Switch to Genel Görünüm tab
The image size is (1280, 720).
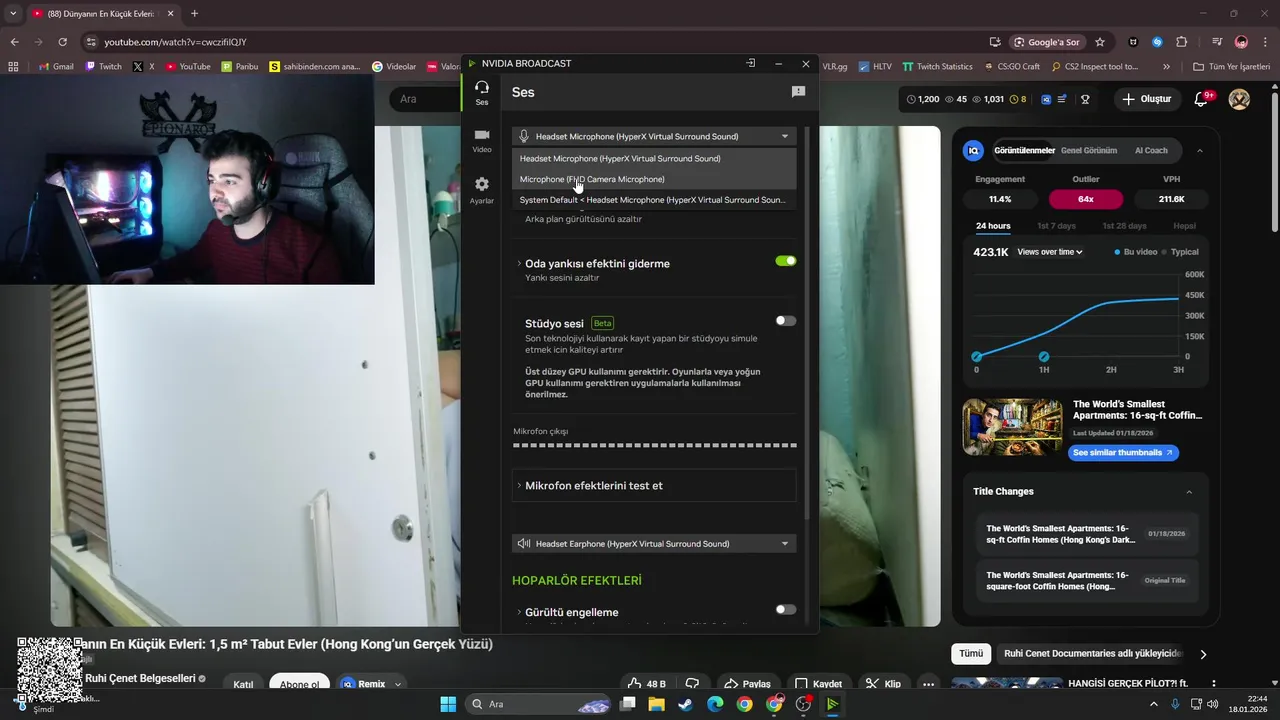(1088, 150)
